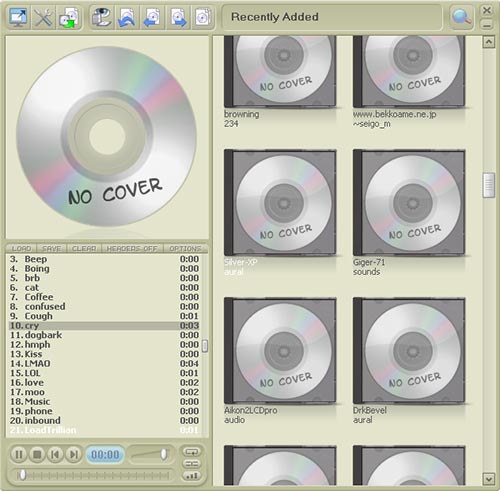500x491 pixels.
Task: Pause playback with the pause button
Action: 19,455
